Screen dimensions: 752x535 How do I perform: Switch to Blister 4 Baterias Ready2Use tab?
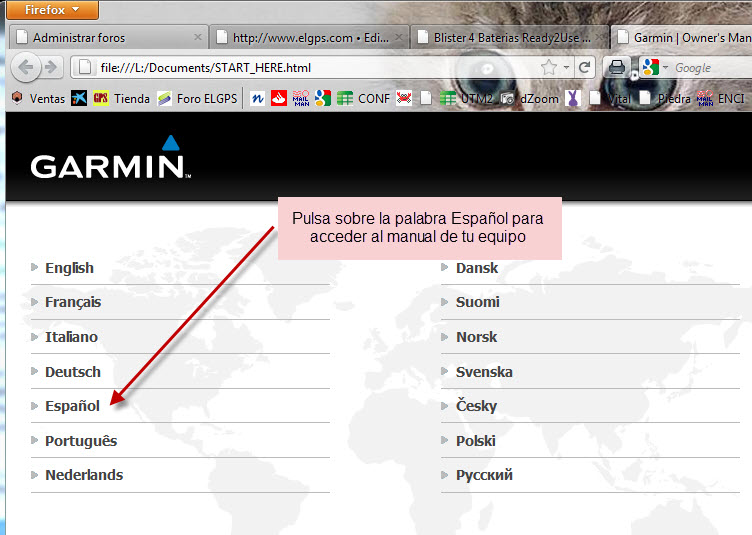coord(510,37)
